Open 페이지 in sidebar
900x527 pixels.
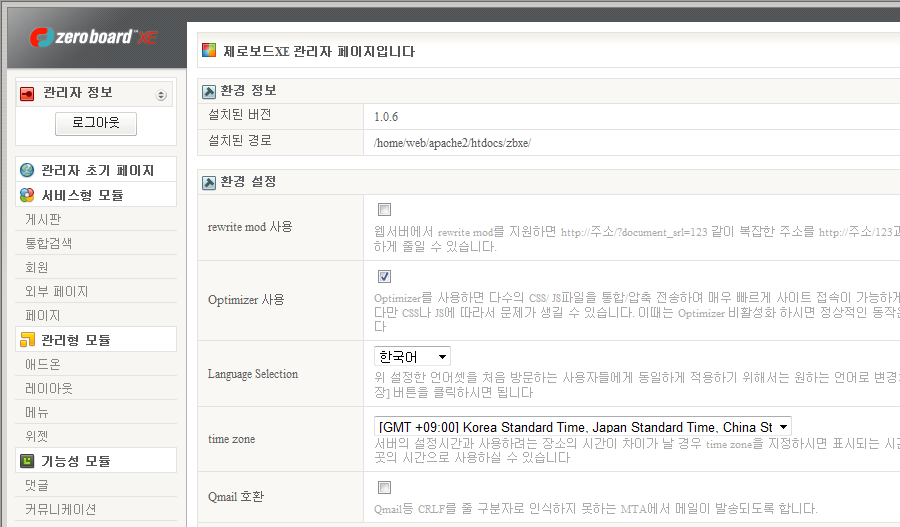(x=42, y=316)
